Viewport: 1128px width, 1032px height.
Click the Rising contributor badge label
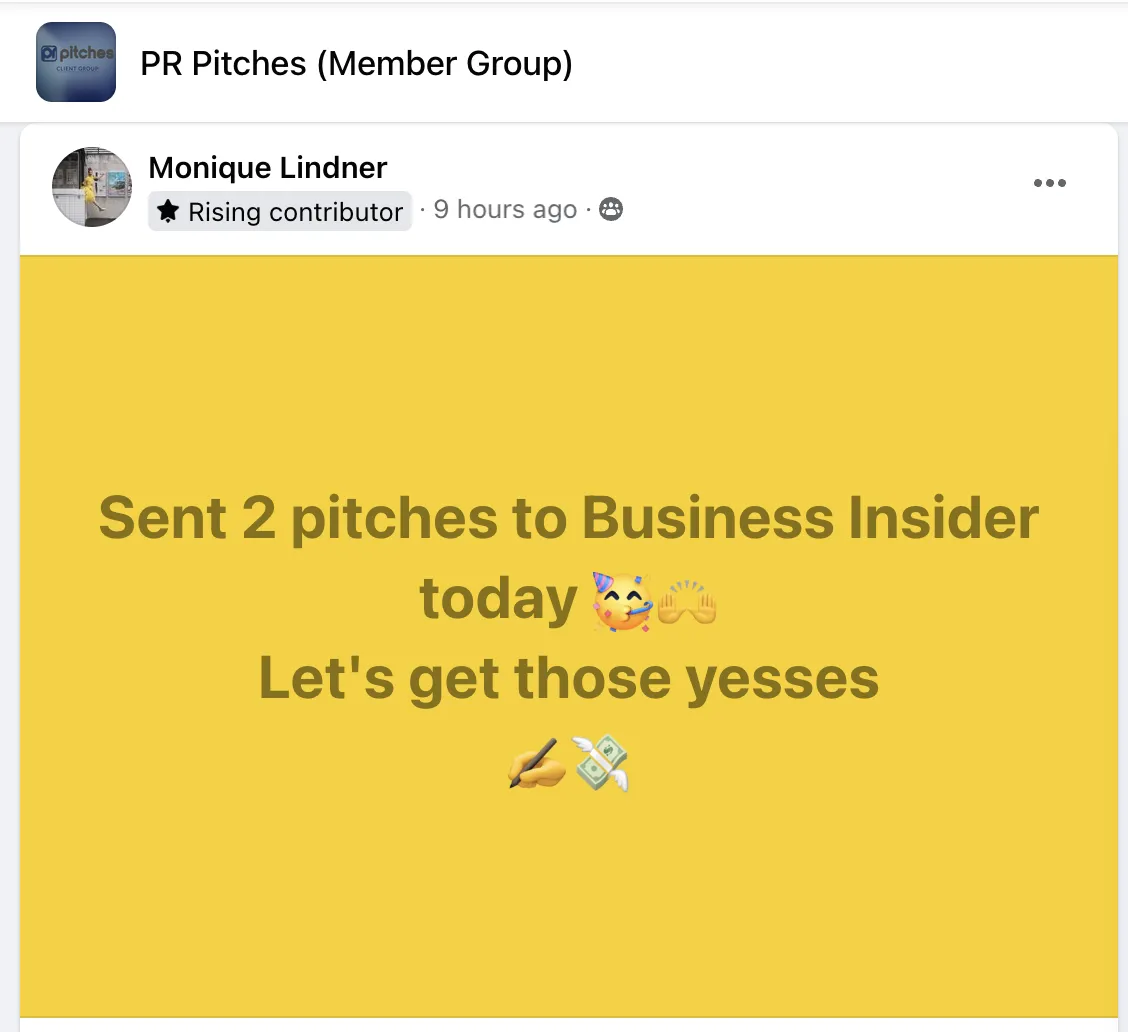coord(280,211)
